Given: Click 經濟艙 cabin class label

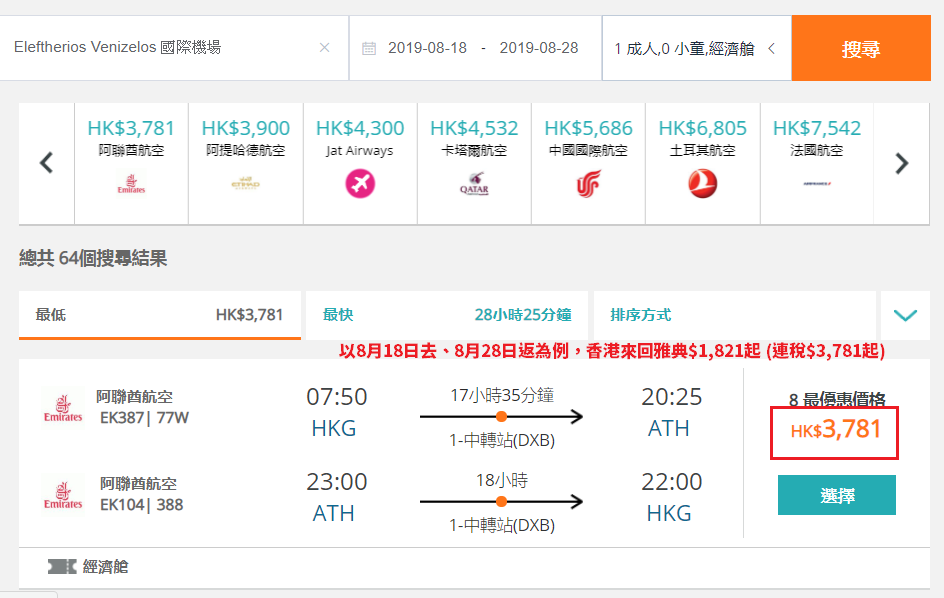Looking at the screenshot, I should (105, 566).
